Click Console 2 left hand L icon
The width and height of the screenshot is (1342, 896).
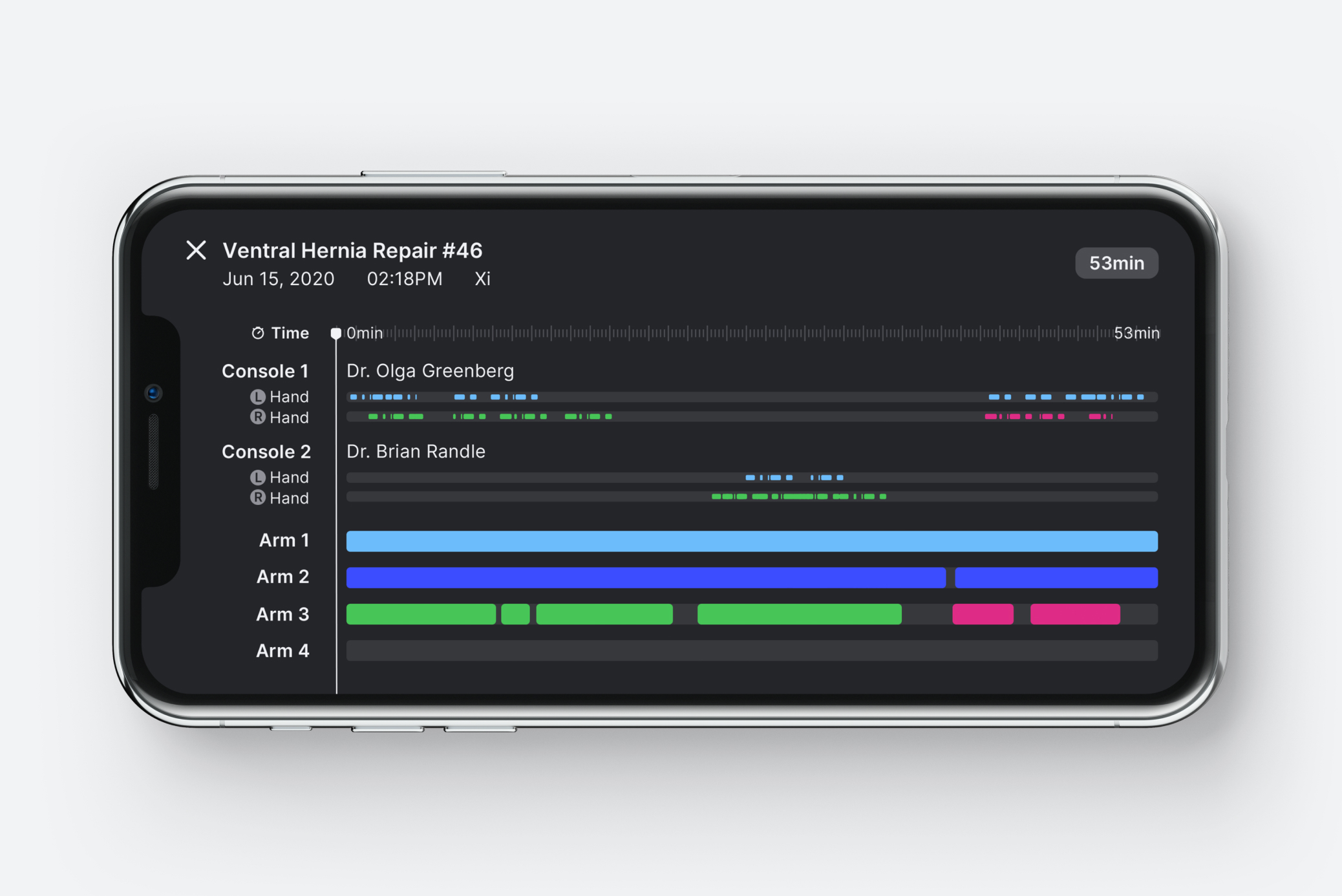coord(257,477)
